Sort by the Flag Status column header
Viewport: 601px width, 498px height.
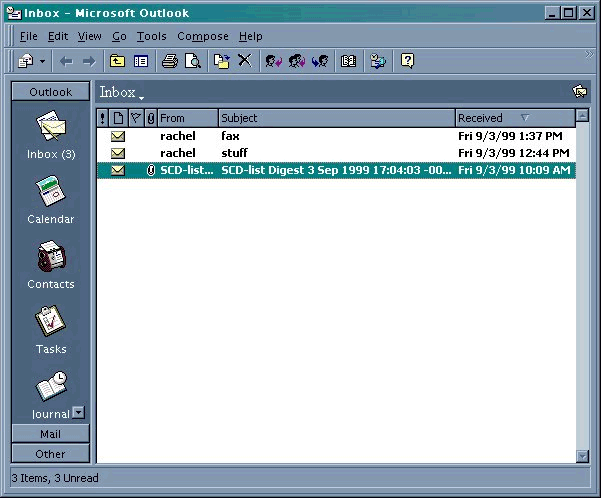pos(135,118)
